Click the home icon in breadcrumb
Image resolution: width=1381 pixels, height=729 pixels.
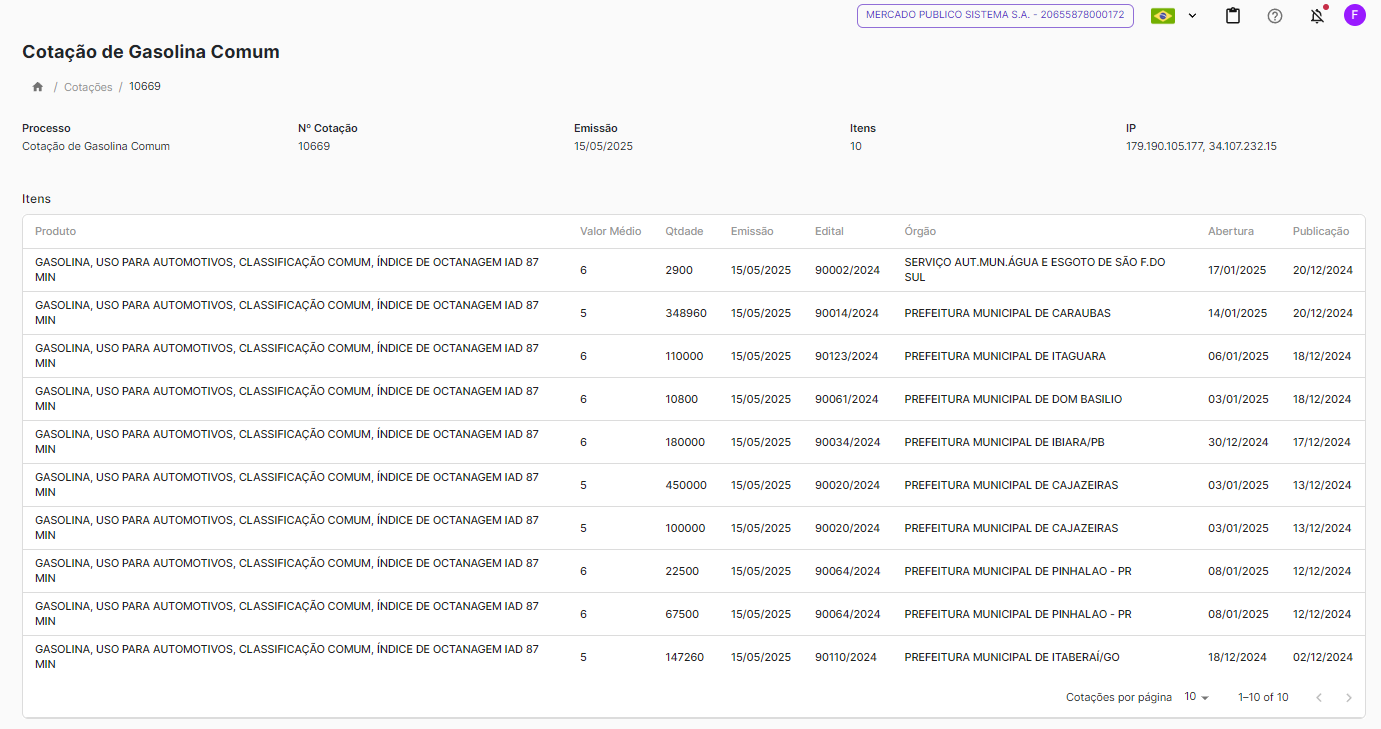(x=38, y=87)
